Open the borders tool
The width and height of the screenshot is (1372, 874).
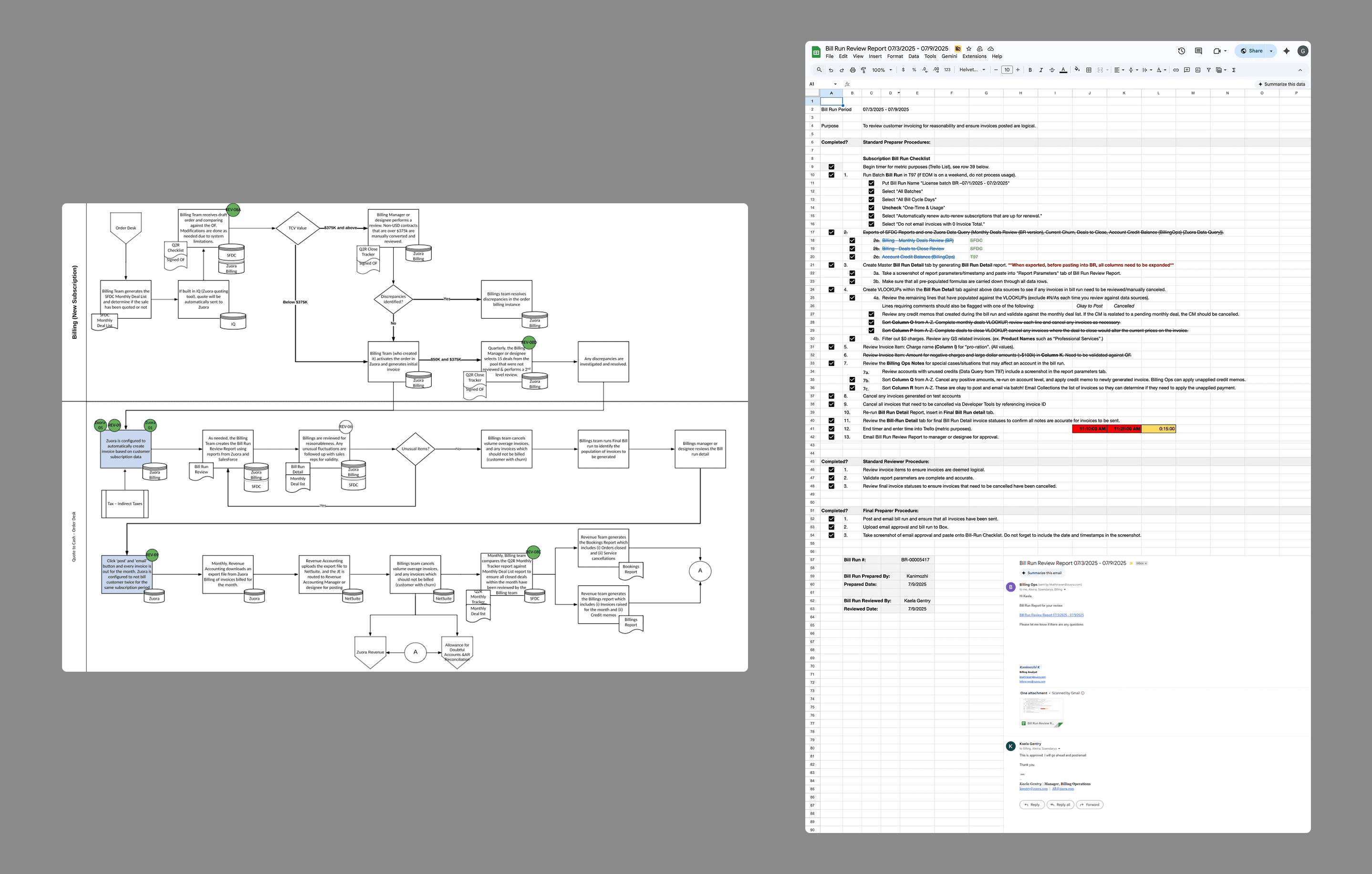(1089, 70)
